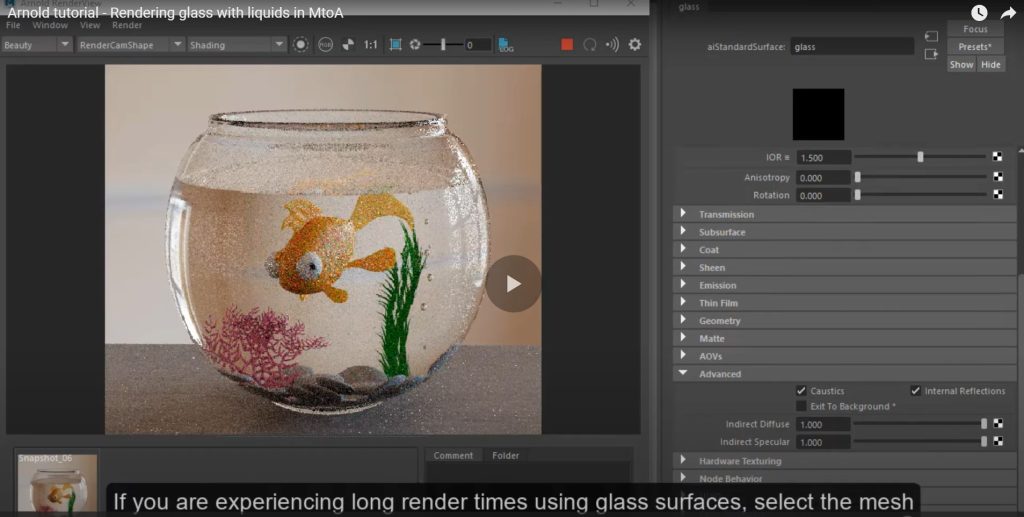Viewport: 1024px width, 517px height.
Task: Set zoom to 1:1
Action: click(370, 45)
